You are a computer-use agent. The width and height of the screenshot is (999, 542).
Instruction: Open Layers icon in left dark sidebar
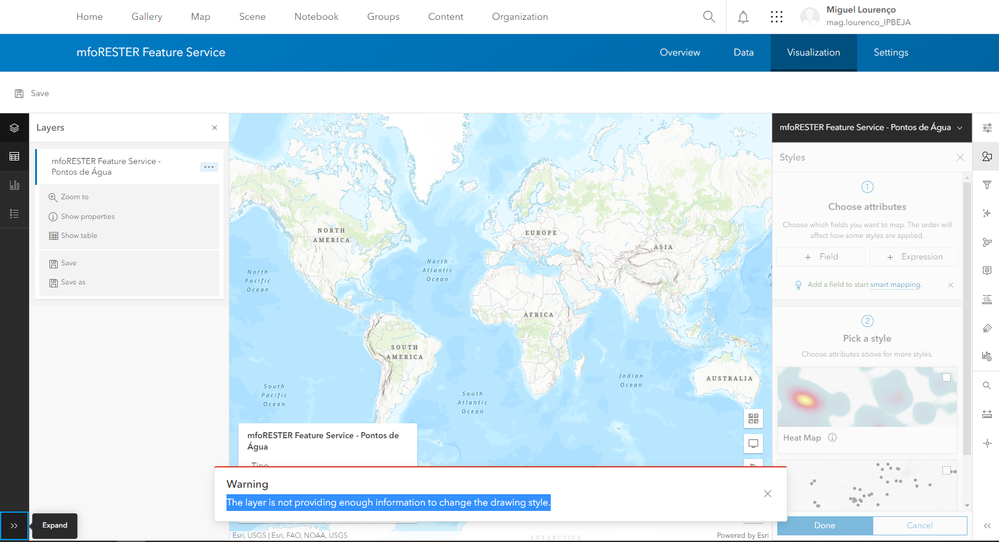click(x=14, y=128)
